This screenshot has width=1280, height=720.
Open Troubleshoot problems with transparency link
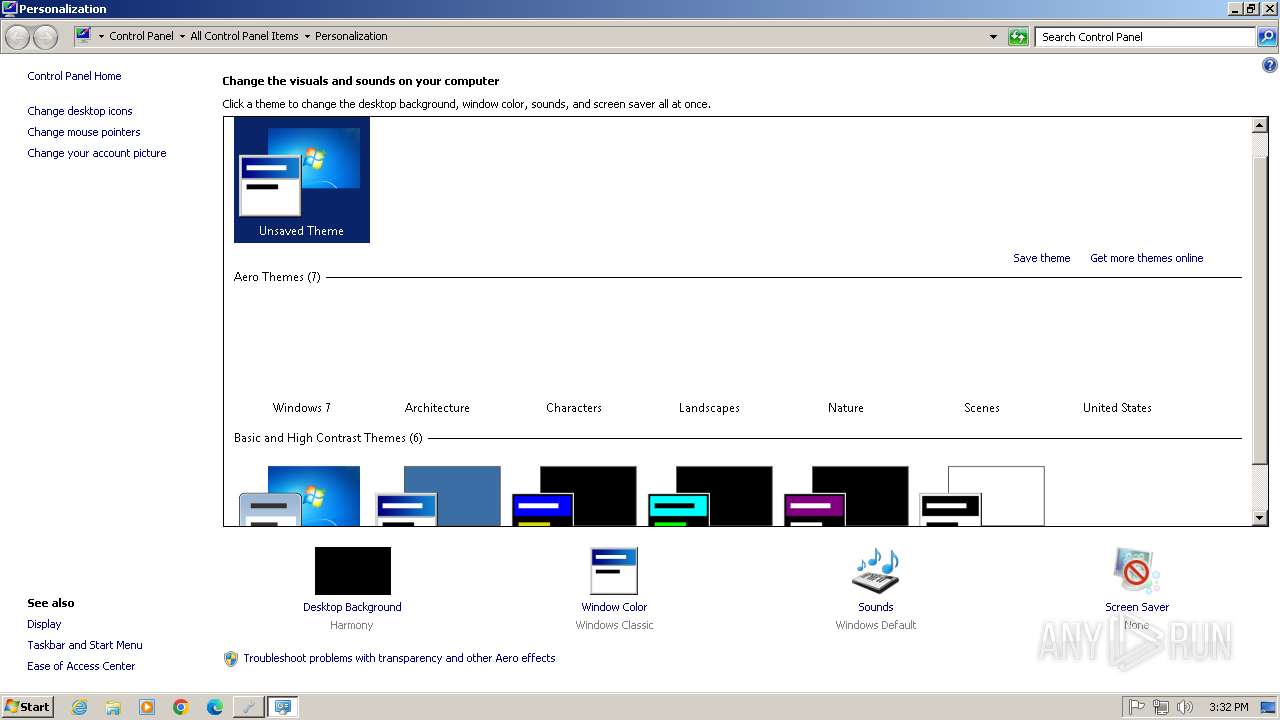pyautogui.click(x=399, y=658)
